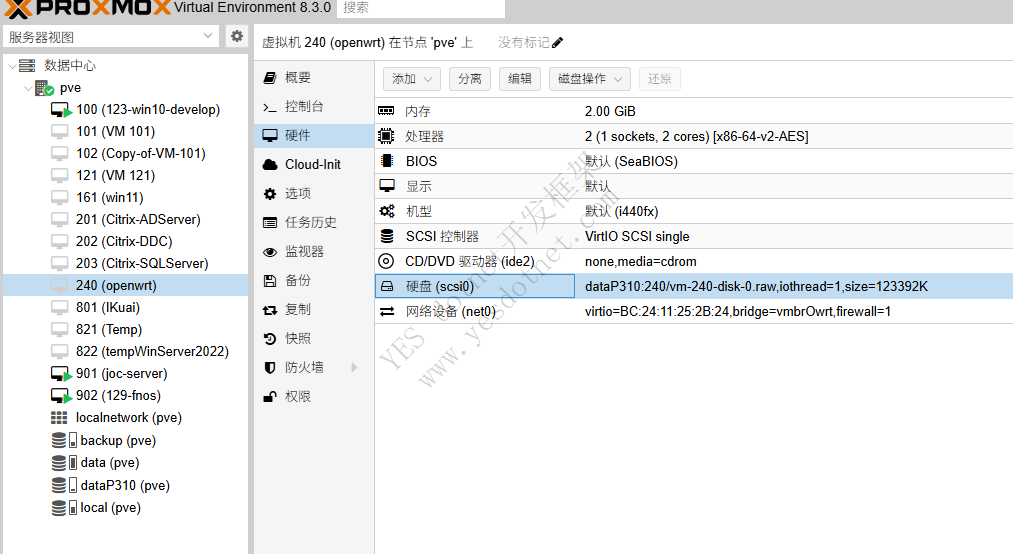Click the 还原 revert button
1013x554 pixels.
point(660,79)
